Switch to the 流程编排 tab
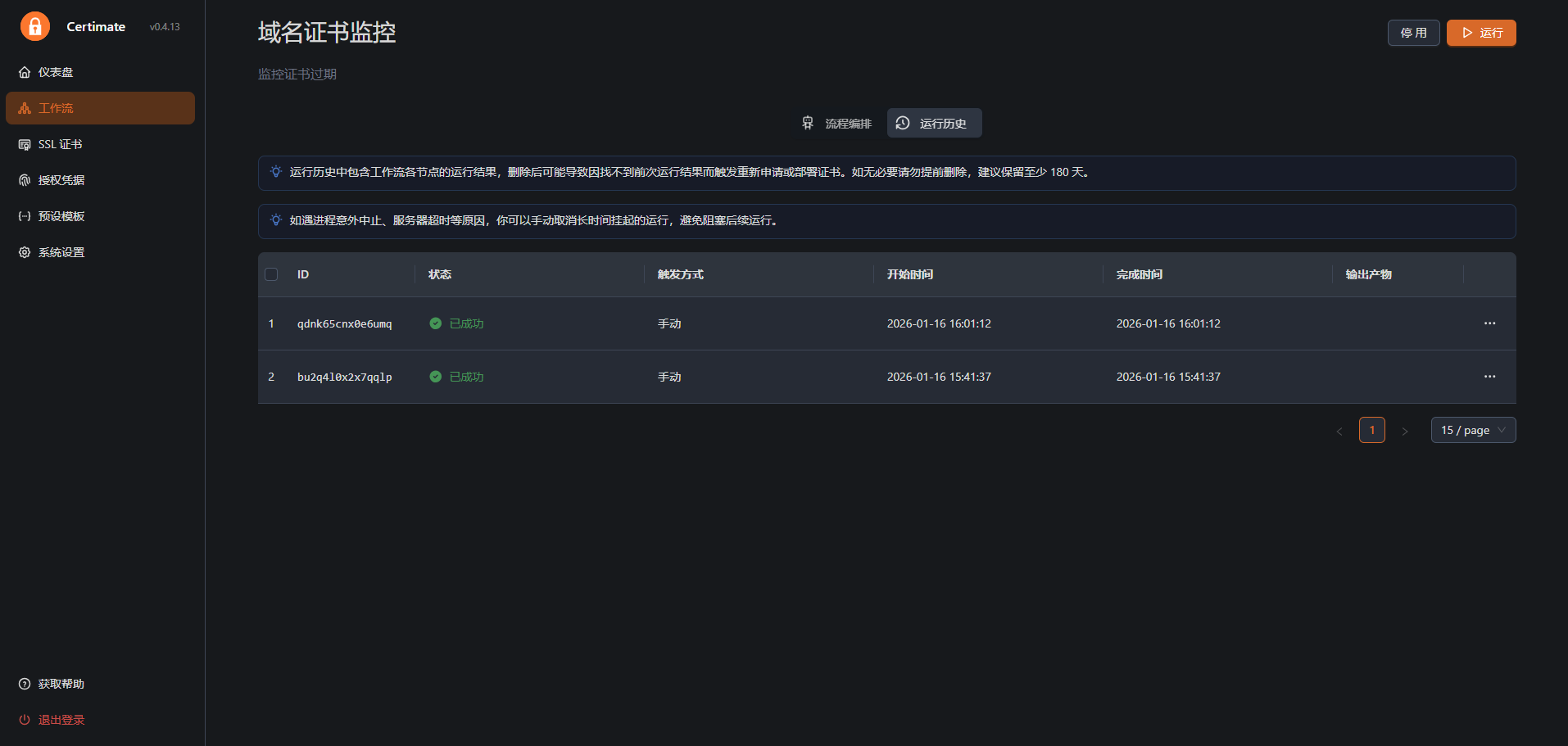 pos(836,124)
